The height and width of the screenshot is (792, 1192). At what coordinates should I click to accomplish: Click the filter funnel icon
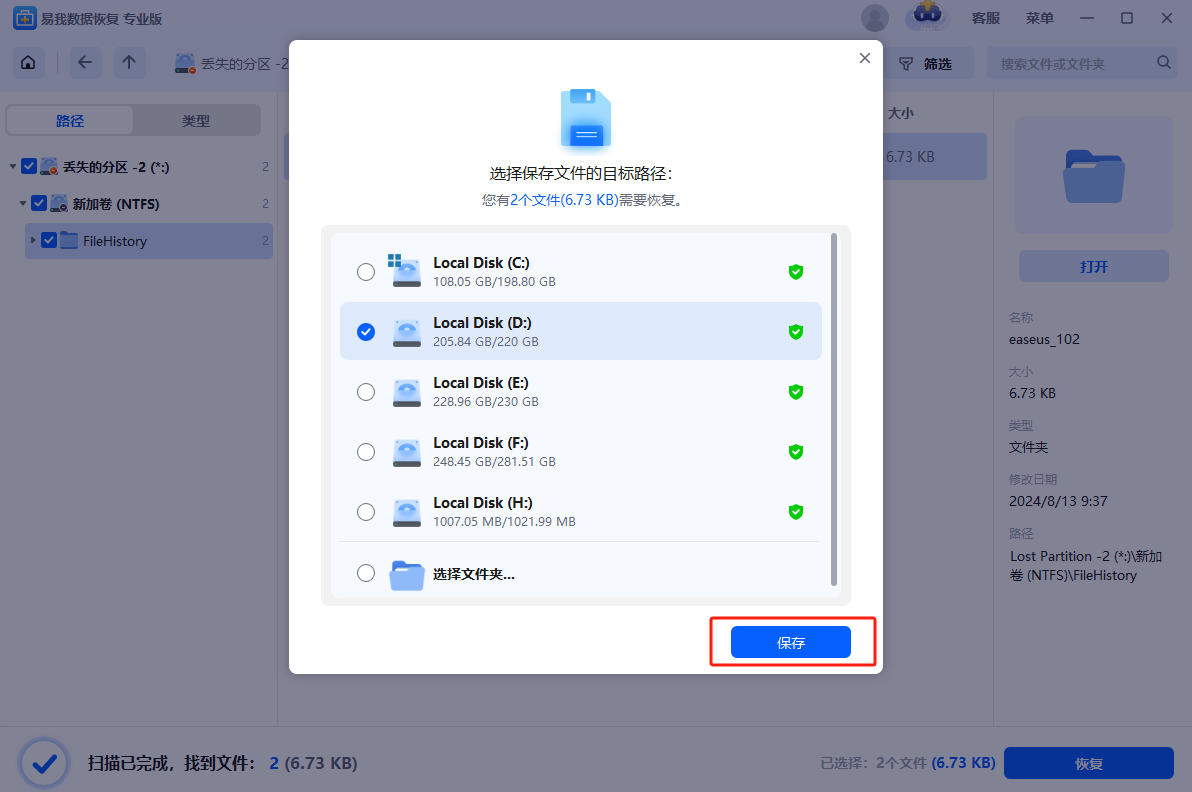tap(906, 64)
